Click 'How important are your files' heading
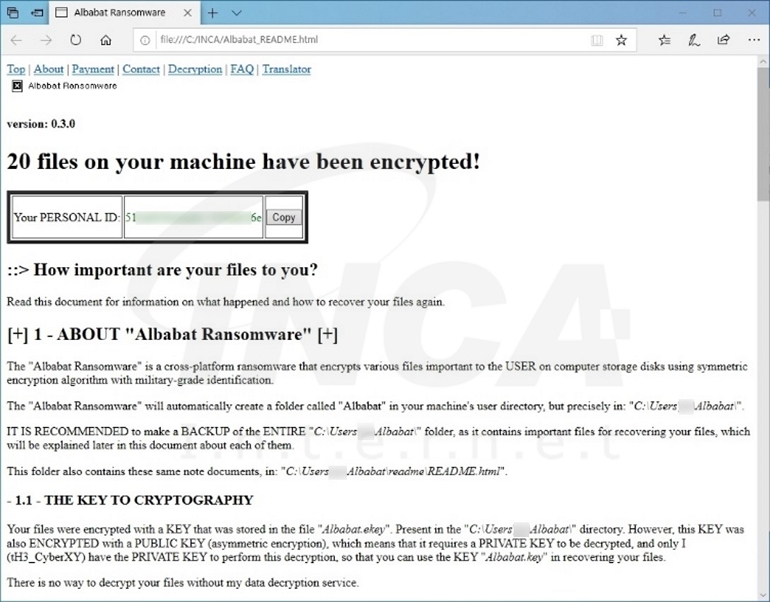770x602 pixels. 163,270
